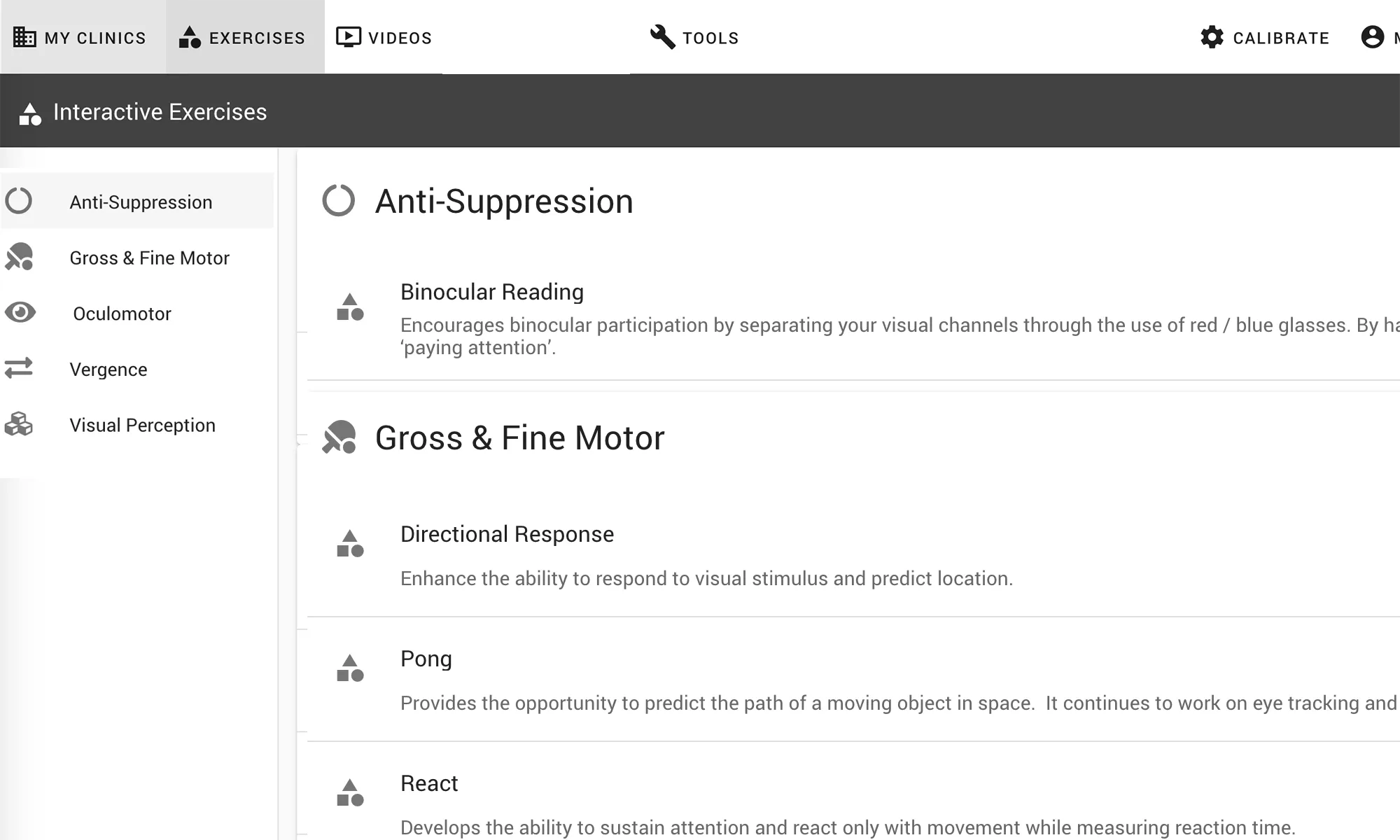Image resolution: width=1400 pixels, height=840 pixels.
Task: Open the Directional Response exercise
Action: 507,534
